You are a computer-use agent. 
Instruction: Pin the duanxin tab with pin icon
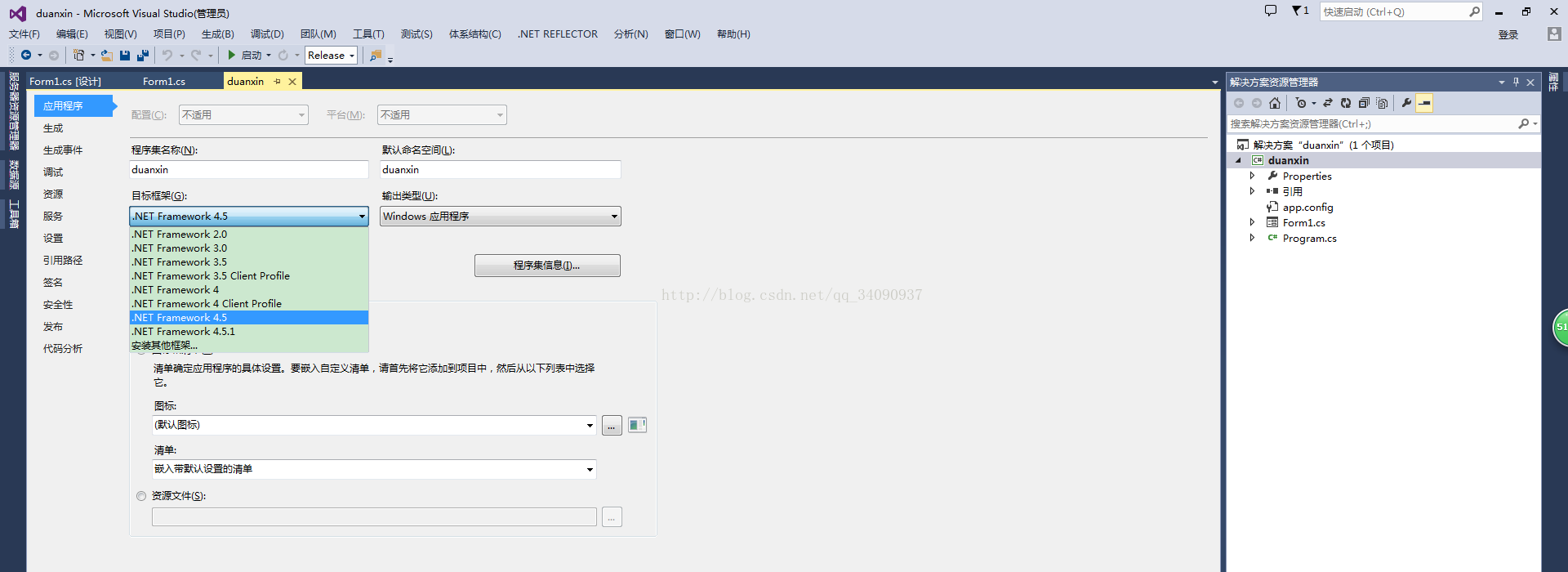coord(278,82)
